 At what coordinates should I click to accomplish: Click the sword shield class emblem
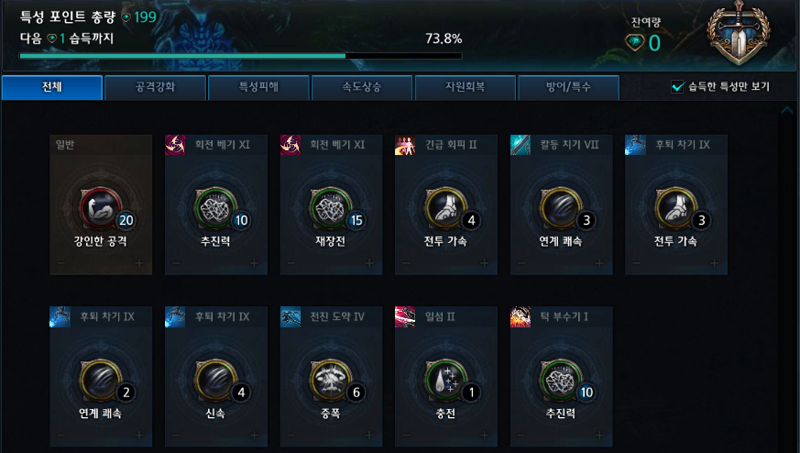tap(738, 33)
